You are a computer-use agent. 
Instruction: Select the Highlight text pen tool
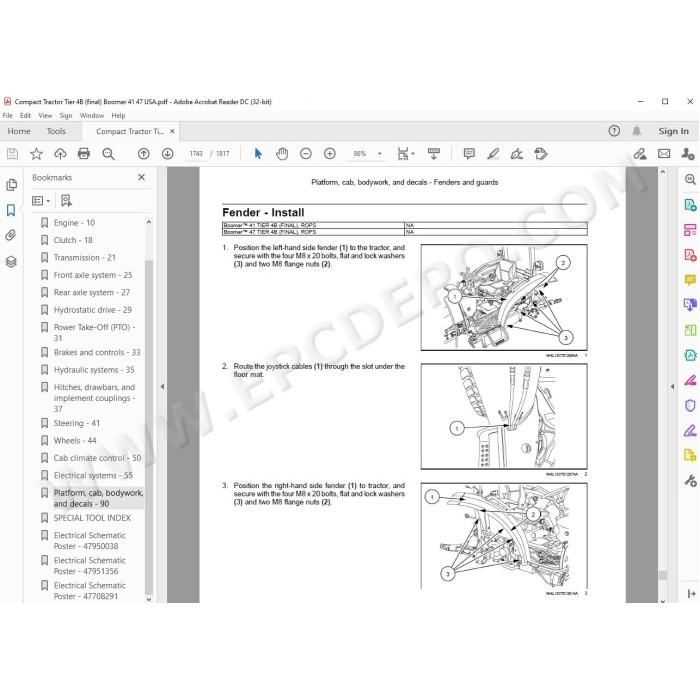click(493, 154)
